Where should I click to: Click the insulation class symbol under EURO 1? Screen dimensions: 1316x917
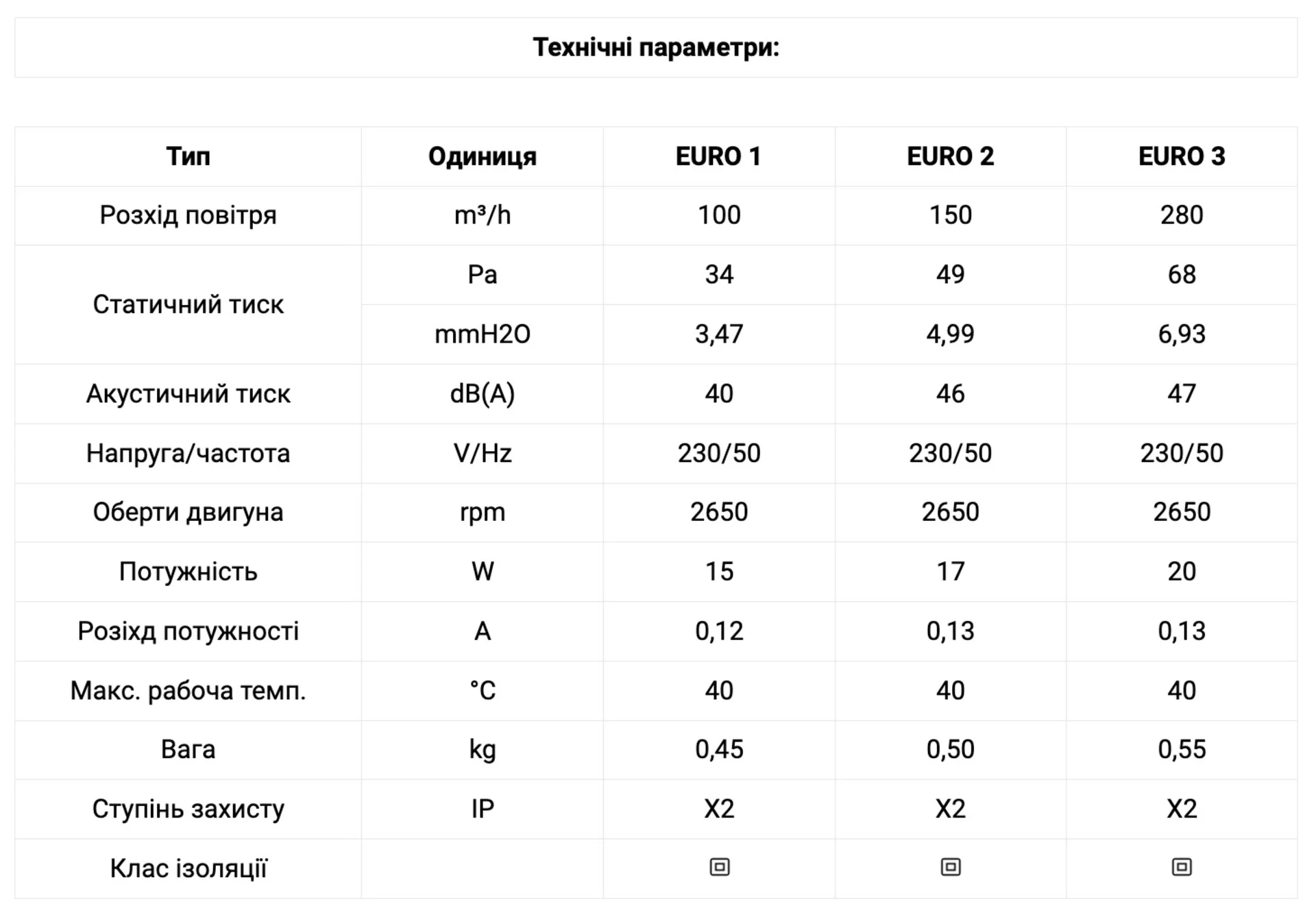(x=719, y=868)
